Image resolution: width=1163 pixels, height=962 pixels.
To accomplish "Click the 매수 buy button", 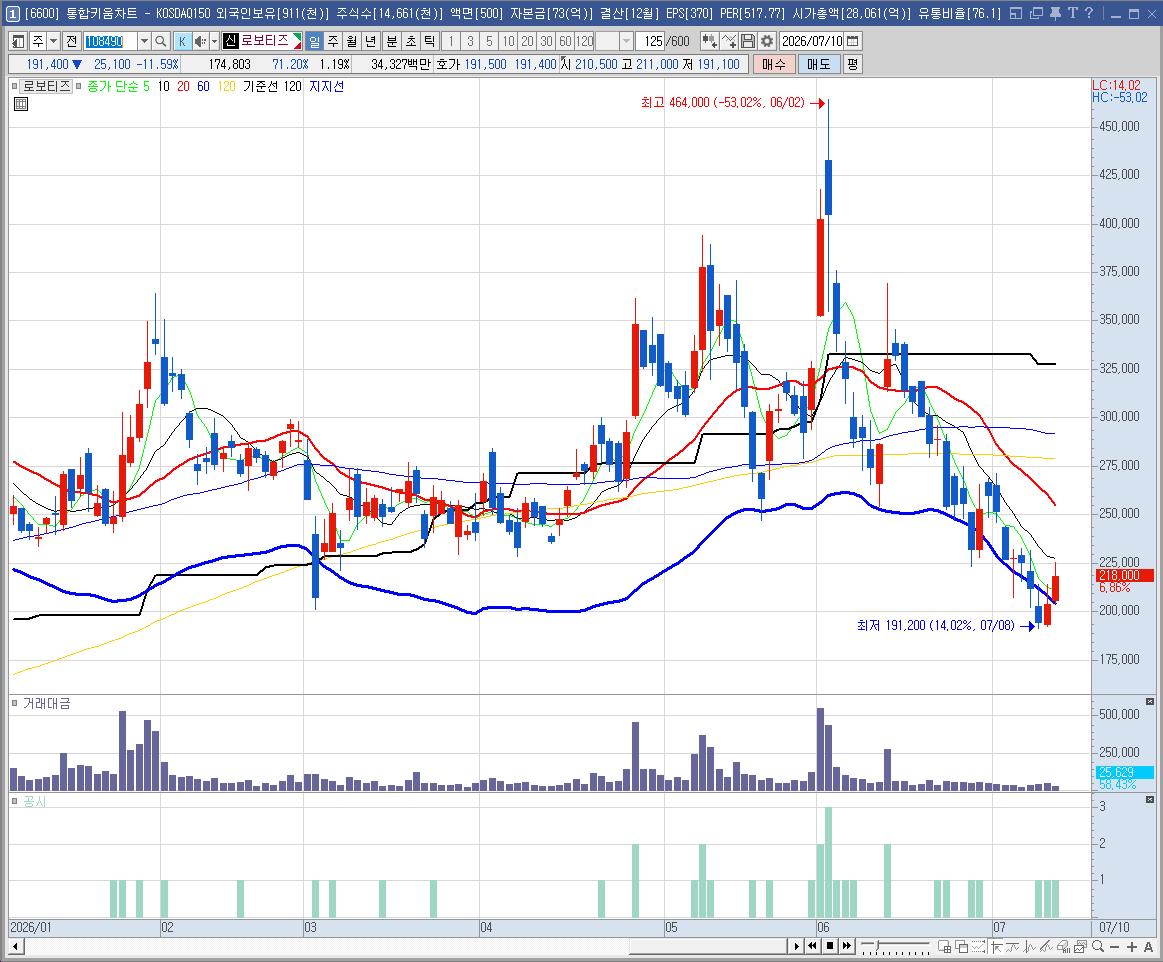I will coord(773,65).
